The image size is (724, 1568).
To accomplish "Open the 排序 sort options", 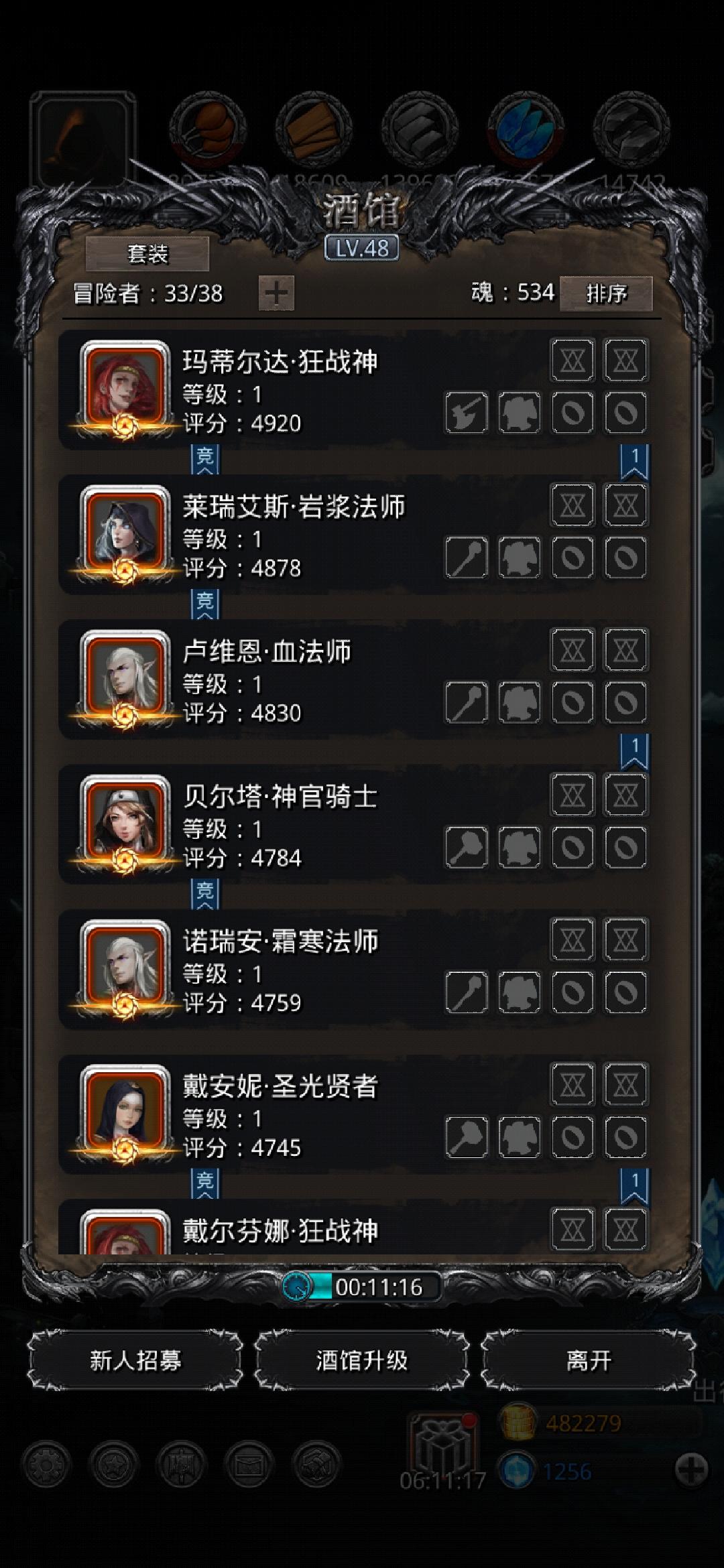I will point(606,293).
